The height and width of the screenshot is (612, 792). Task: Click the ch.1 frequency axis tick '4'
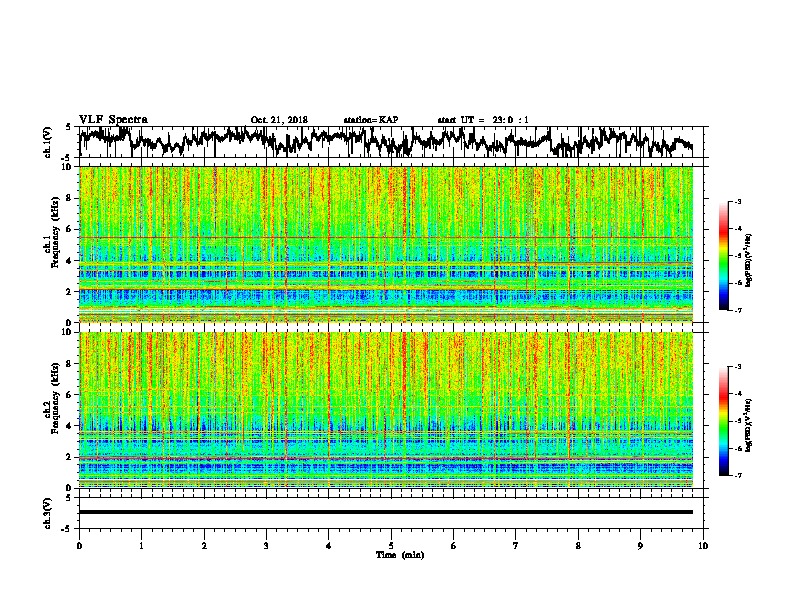pyautogui.click(x=70, y=261)
